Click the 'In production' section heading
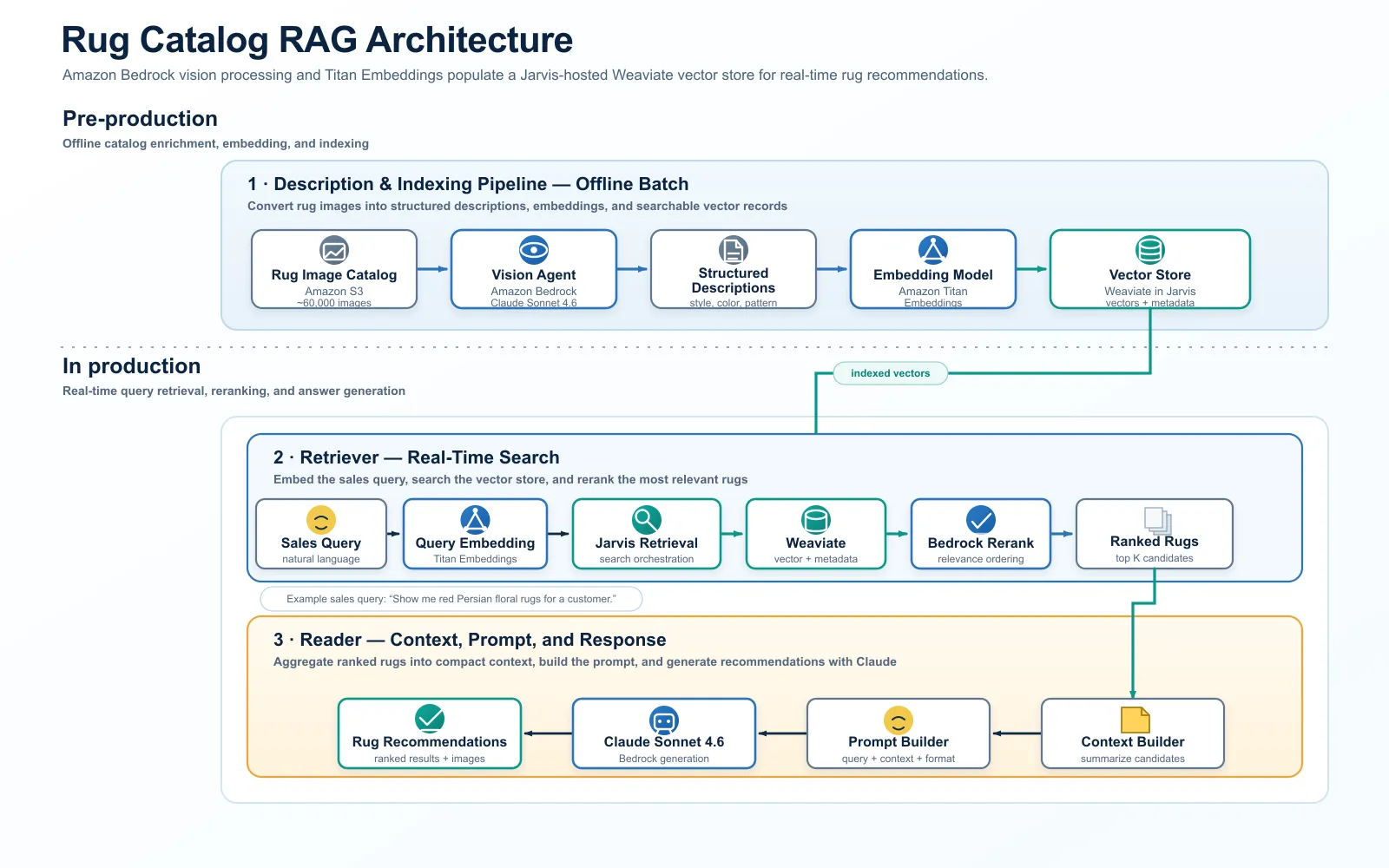Screen dimensions: 1389x868 (x=131, y=366)
